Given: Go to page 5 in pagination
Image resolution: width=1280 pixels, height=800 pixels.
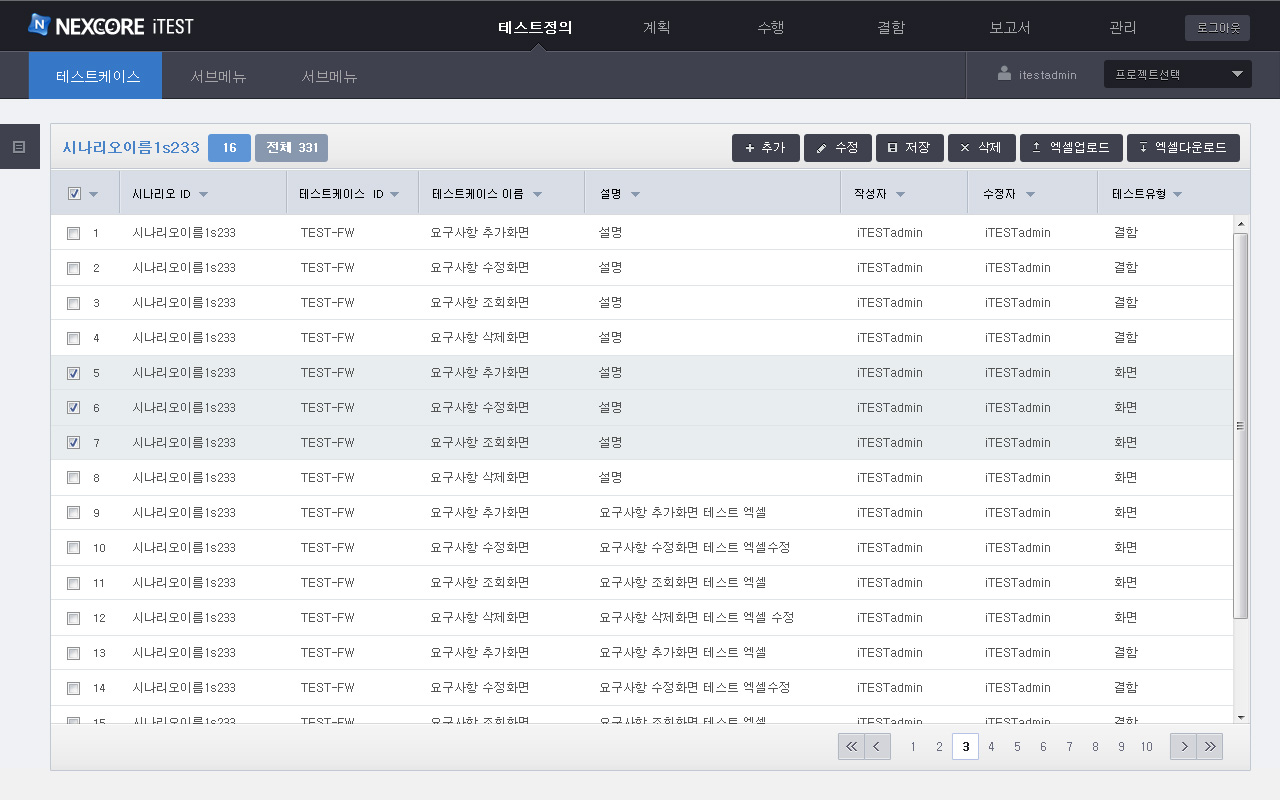Looking at the screenshot, I should [x=1016, y=746].
